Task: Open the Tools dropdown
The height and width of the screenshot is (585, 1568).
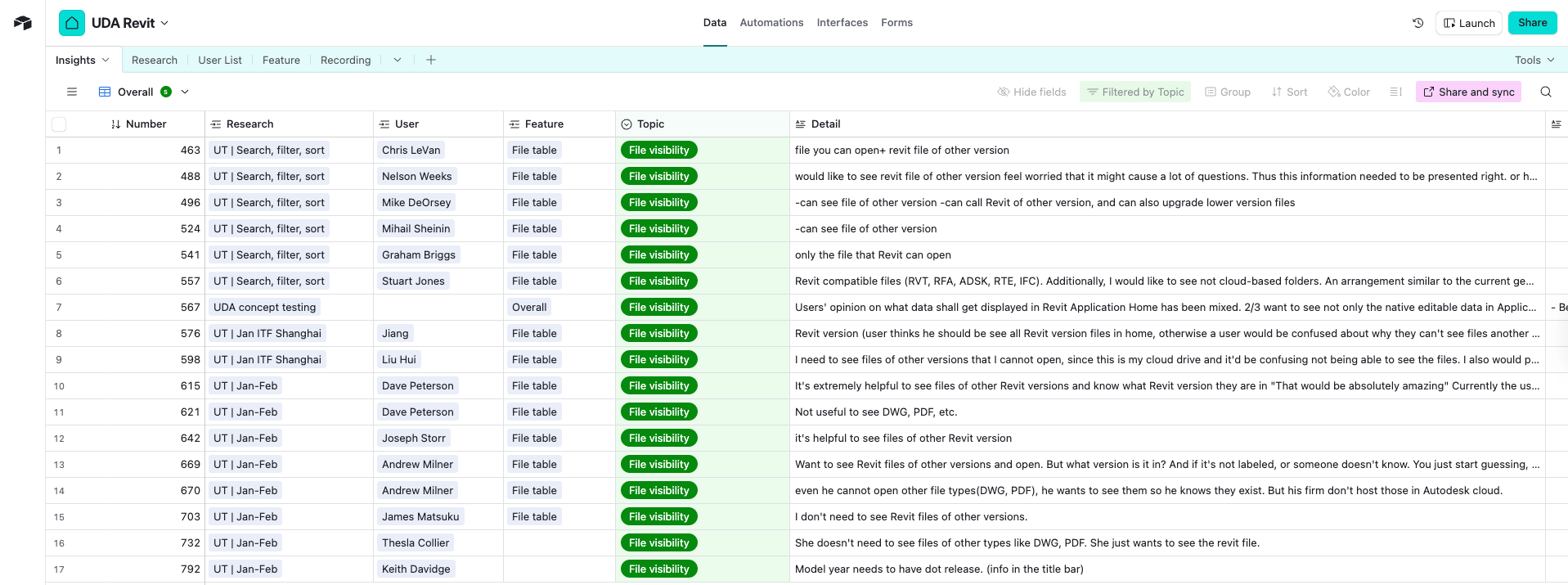Action: click(x=1534, y=60)
